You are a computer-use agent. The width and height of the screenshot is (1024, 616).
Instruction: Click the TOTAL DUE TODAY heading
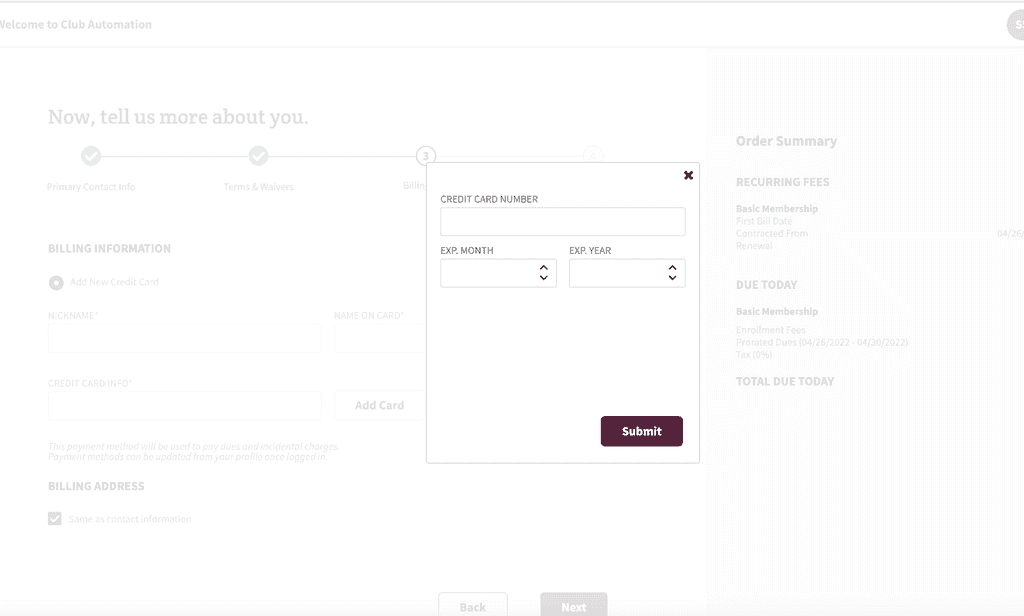pos(785,381)
